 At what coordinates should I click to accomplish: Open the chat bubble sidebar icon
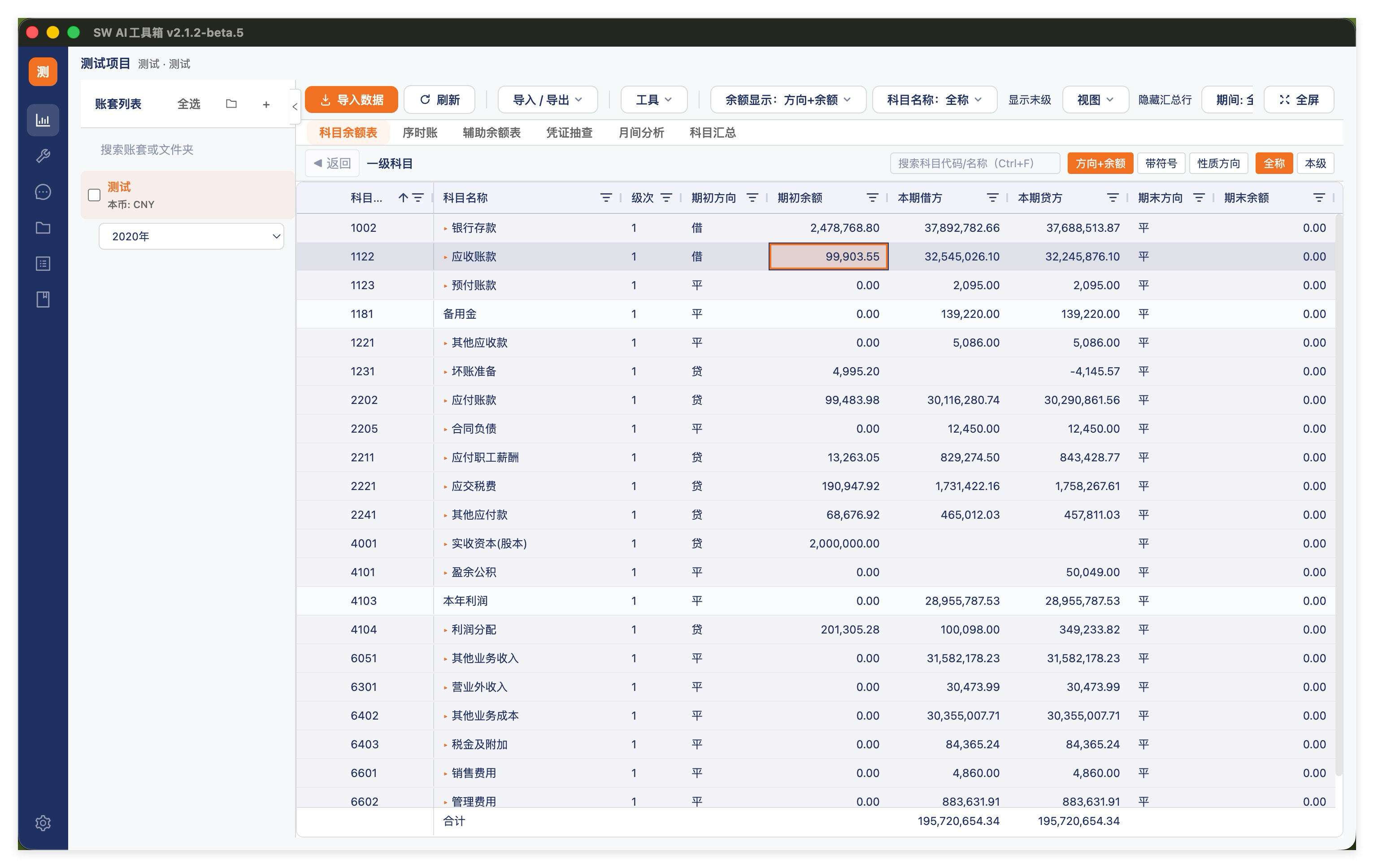coord(43,192)
